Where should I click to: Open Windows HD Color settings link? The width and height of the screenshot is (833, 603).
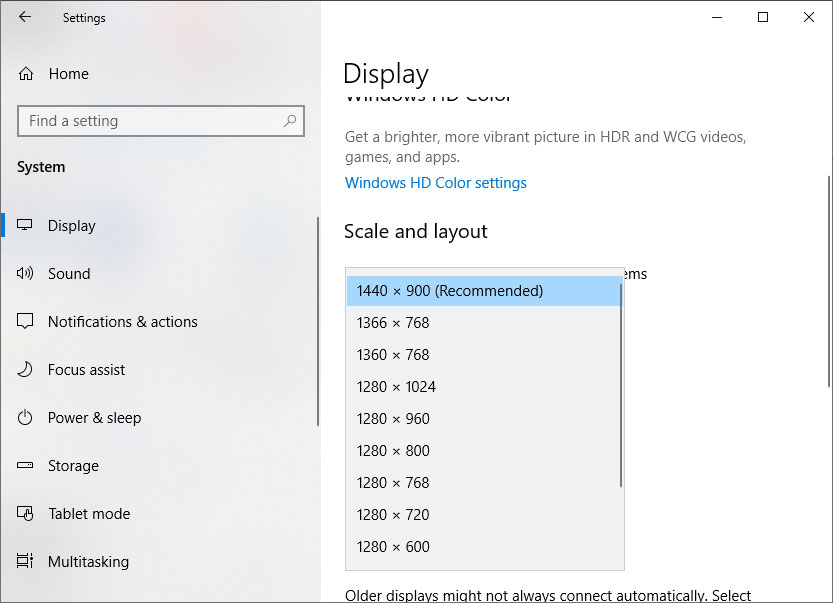point(435,182)
